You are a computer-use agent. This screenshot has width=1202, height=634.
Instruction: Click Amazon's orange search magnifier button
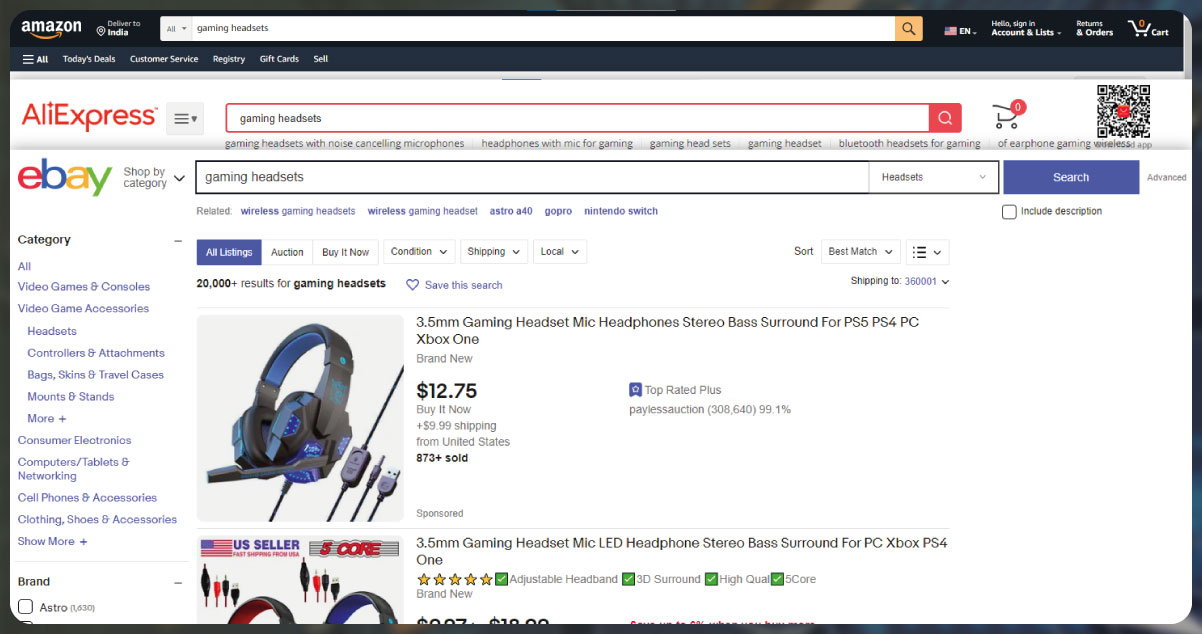[x=908, y=29]
